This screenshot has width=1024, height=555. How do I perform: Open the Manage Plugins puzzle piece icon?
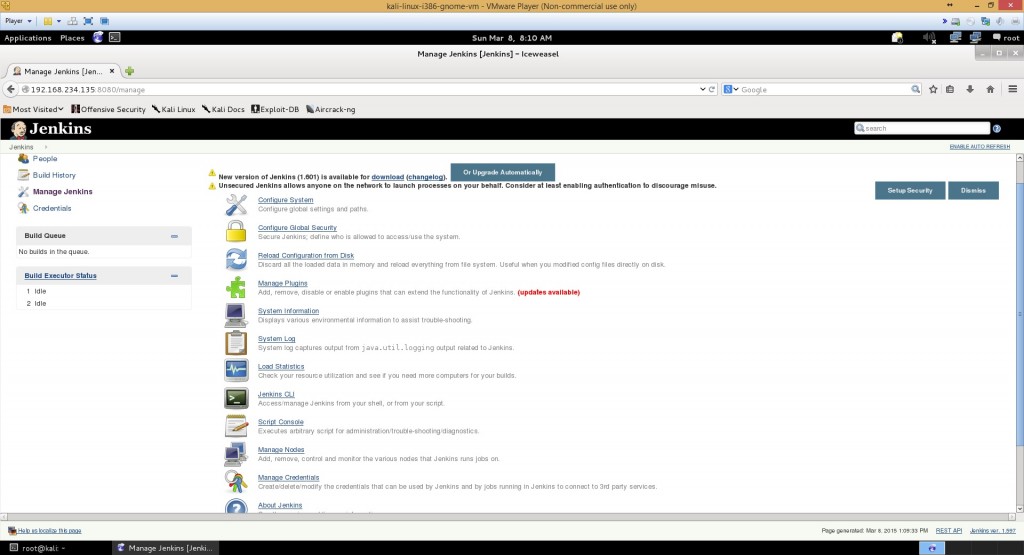pyautogui.click(x=236, y=287)
